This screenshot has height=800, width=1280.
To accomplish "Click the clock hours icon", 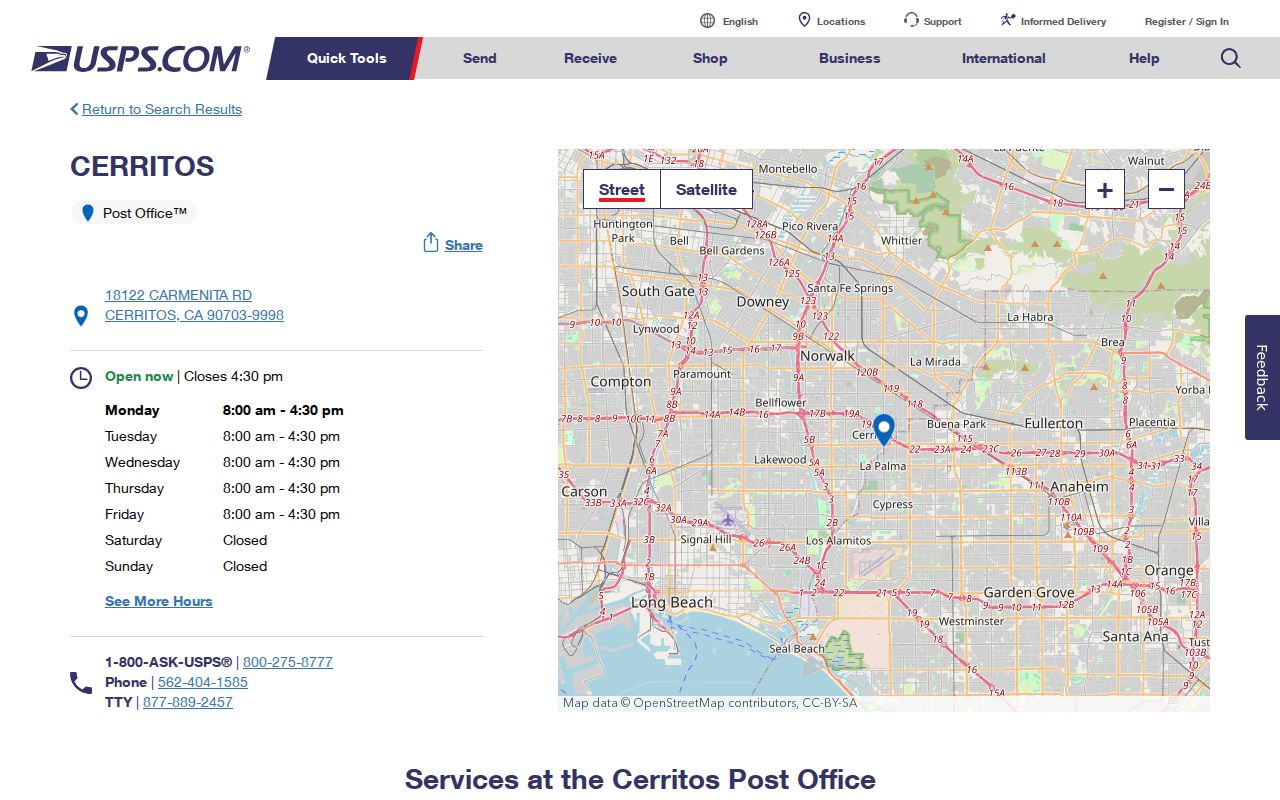I will (x=81, y=378).
